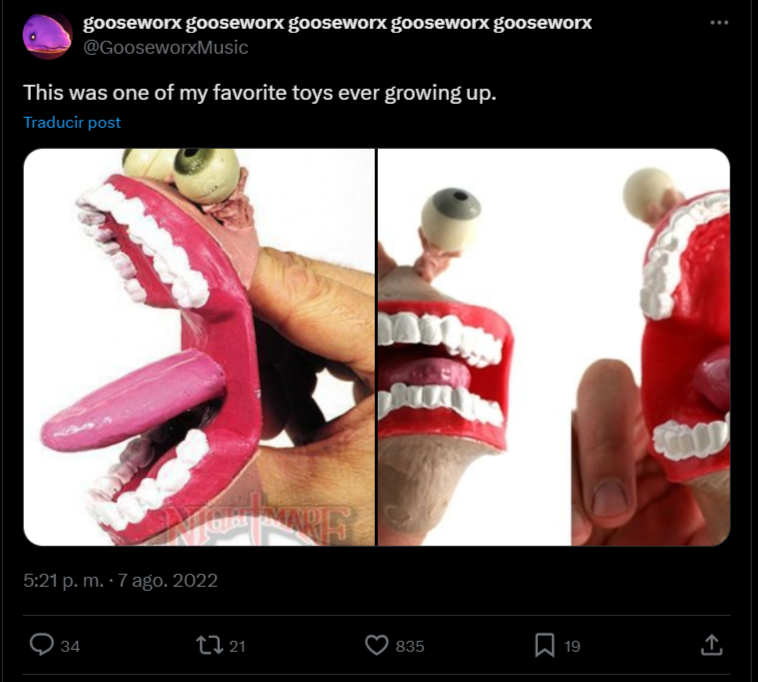Click the 5:21 p. m. timestamp
The image size is (758, 682).
63,580
